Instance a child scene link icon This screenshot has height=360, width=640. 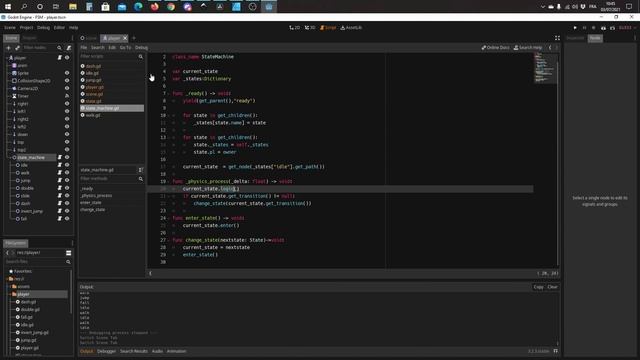[18, 48]
